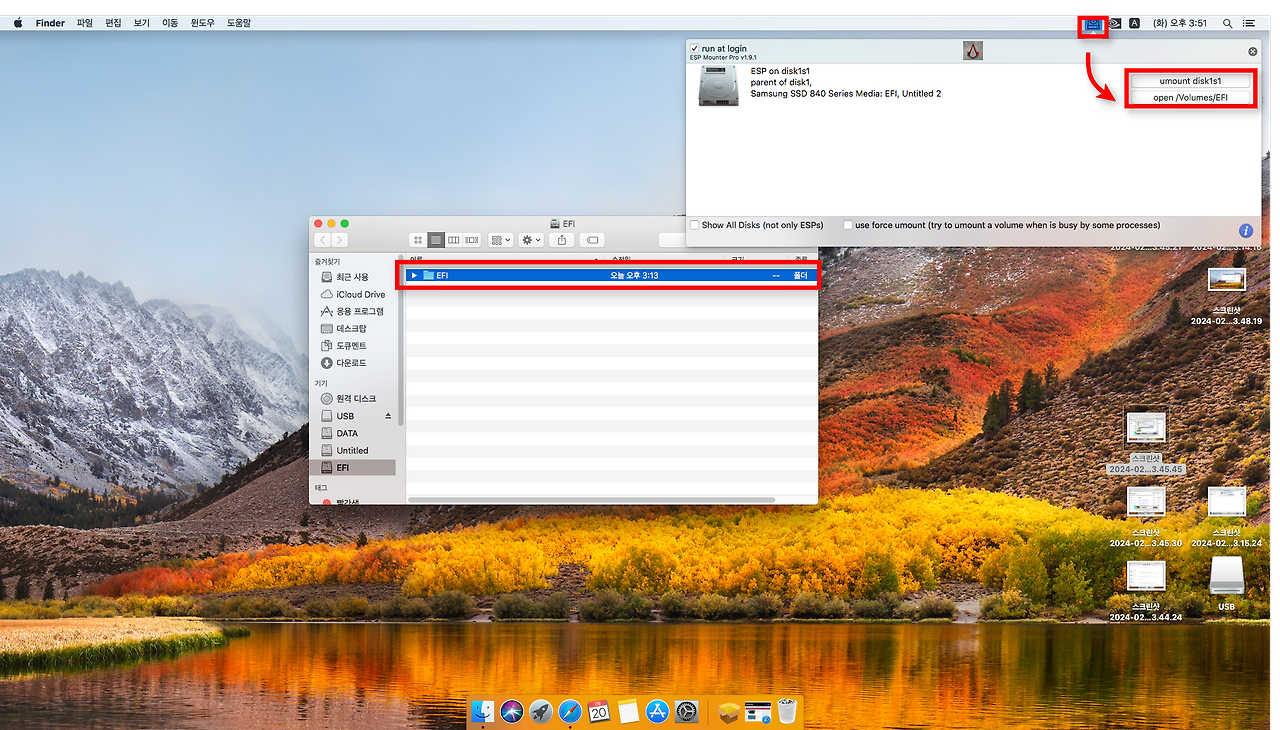Select the EFI volume in Finder sidebar
Screen dimensions: 1280x730
352,467
